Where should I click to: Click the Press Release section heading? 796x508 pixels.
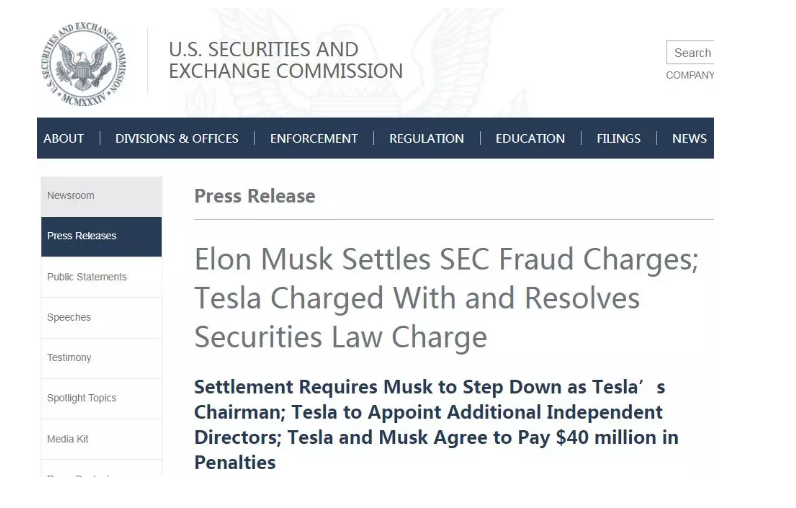click(x=254, y=196)
